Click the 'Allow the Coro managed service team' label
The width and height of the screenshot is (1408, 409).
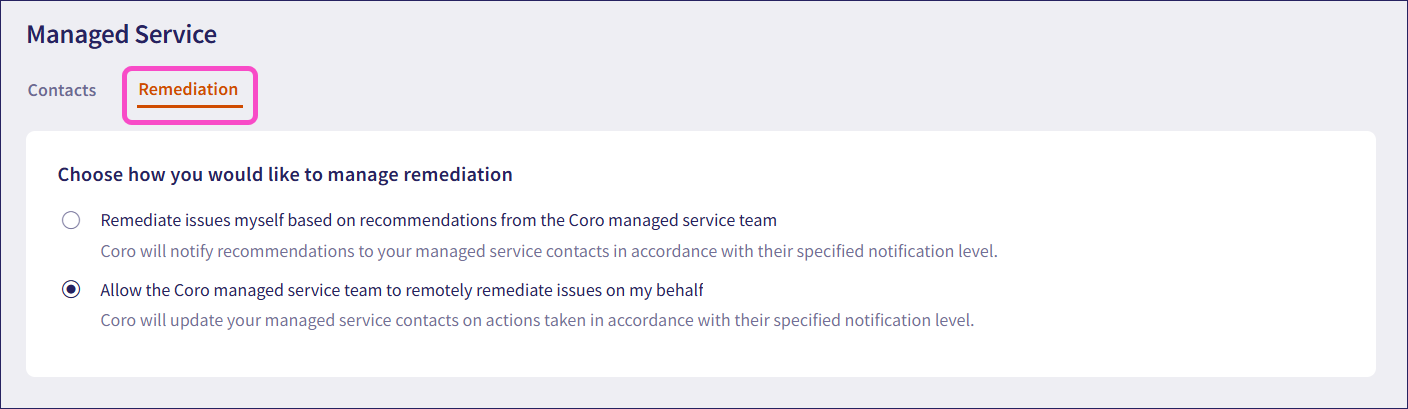402,290
